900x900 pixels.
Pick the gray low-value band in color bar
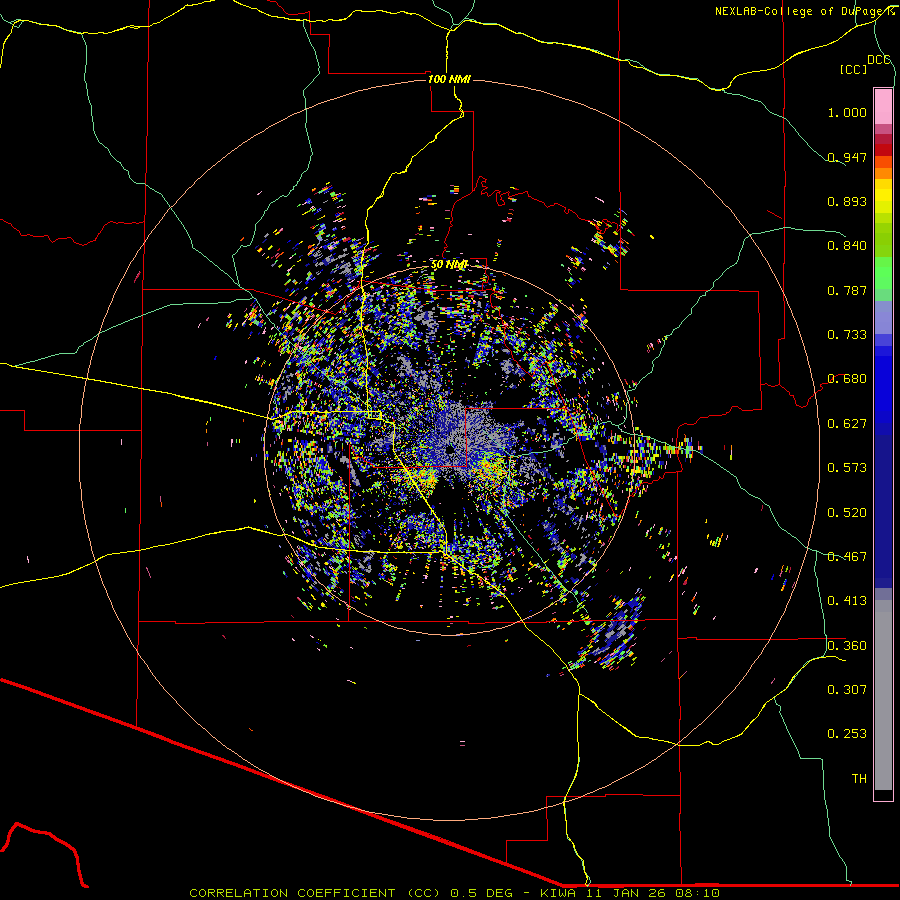pyautogui.click(x=883, y=695)
